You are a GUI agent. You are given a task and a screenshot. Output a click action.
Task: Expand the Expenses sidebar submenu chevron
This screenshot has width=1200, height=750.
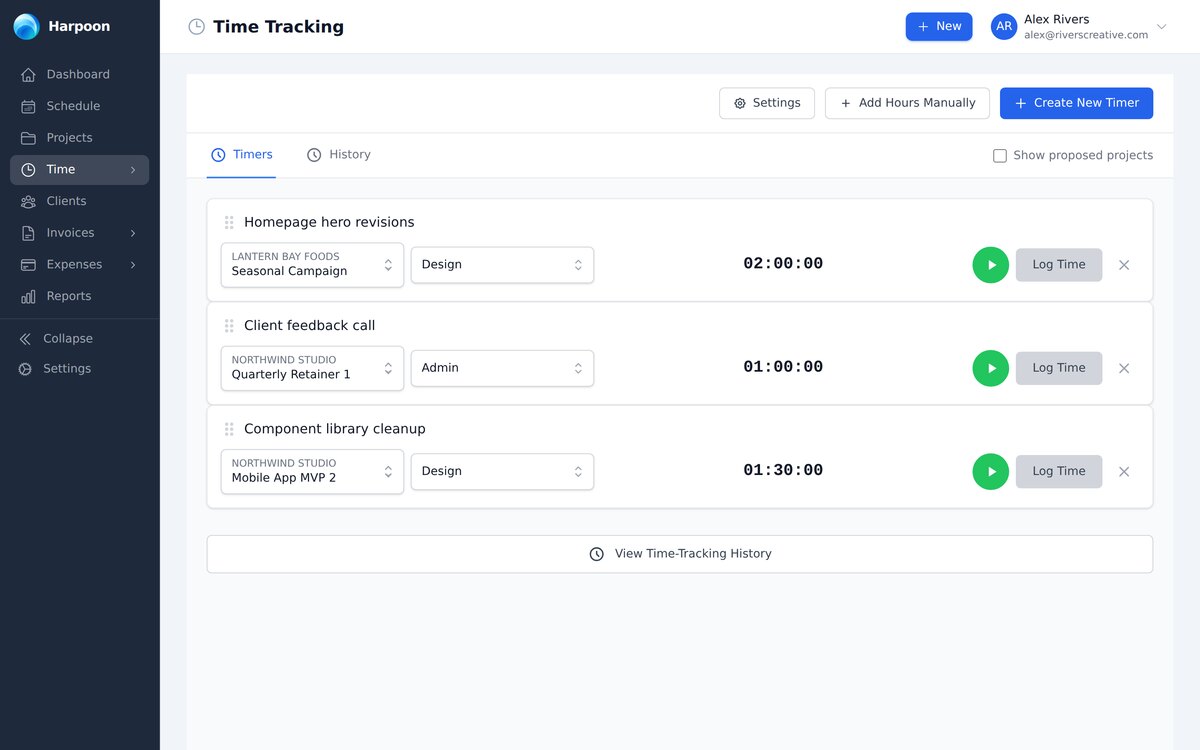point(133,265)
